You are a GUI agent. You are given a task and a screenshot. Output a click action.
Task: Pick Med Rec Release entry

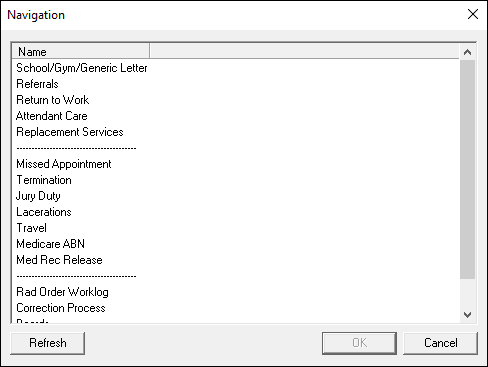(x=59, y=260)
